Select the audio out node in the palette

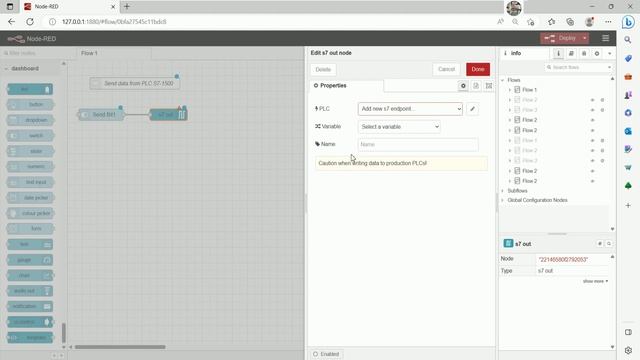[30, 291]
